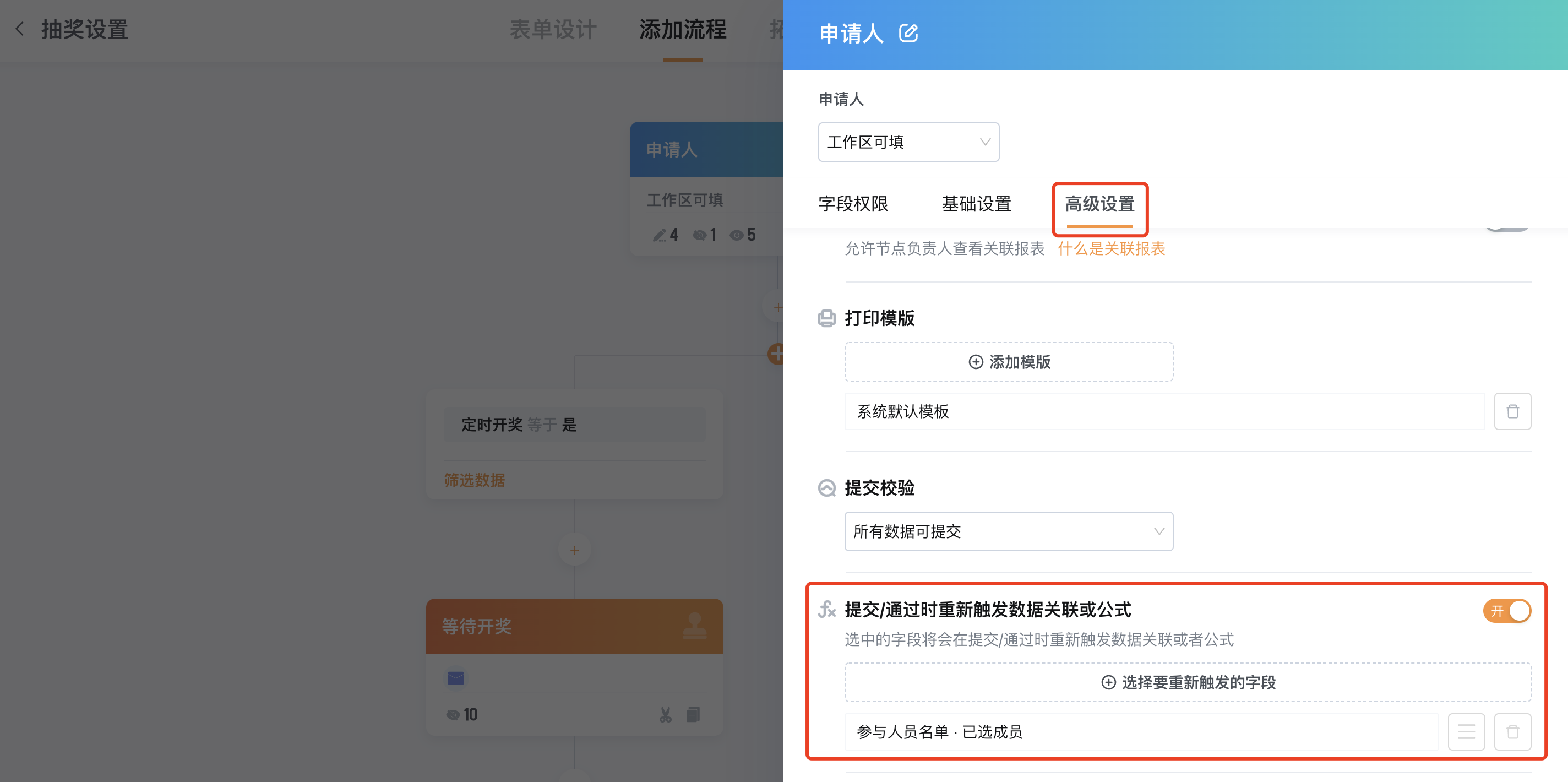The image size is (1568, 782).
Task: Click the 系统默认模板 row
Action: 1164,412
